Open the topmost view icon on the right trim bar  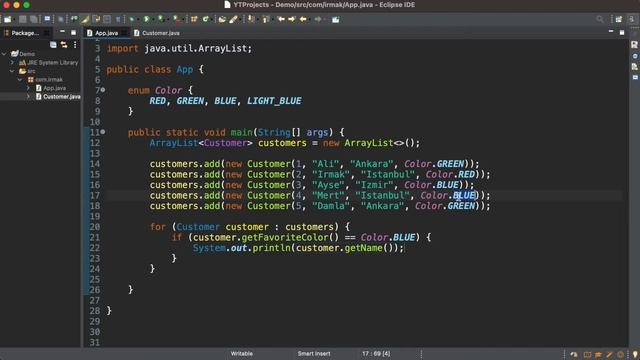click(x=634, y=44)
